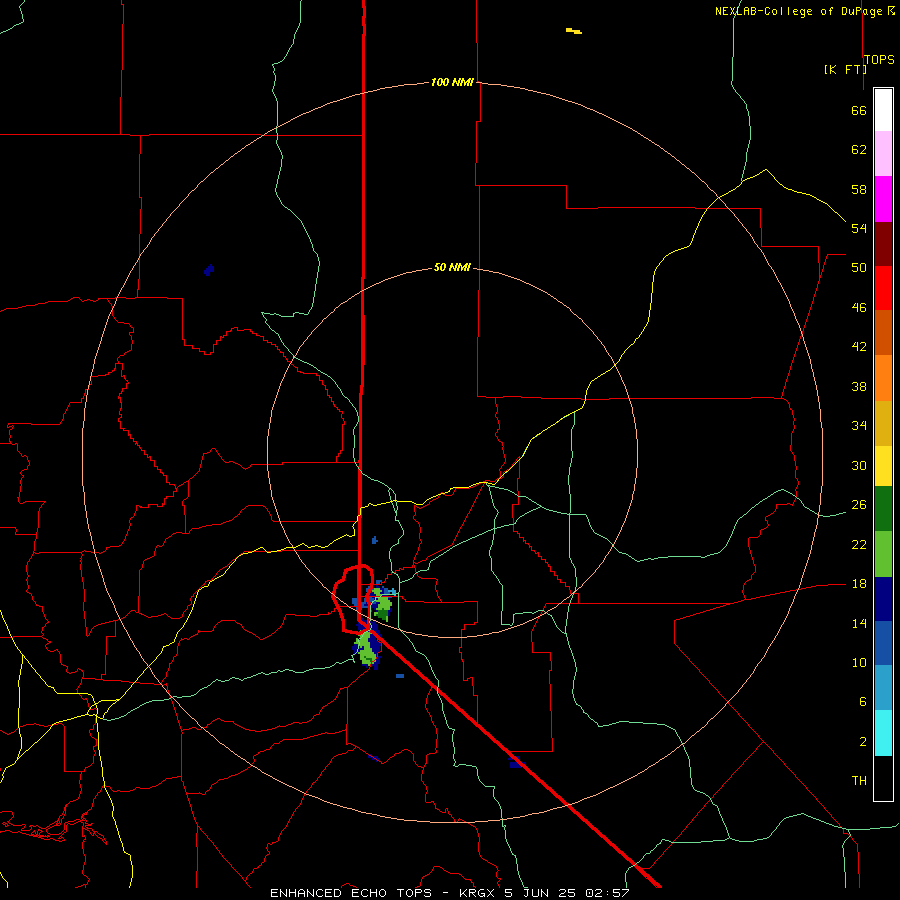Image resolution: width=900 pixels, height=900 pixels.
Task: Choose the navy blue legend swatch
Action: (x=883, y=599)
